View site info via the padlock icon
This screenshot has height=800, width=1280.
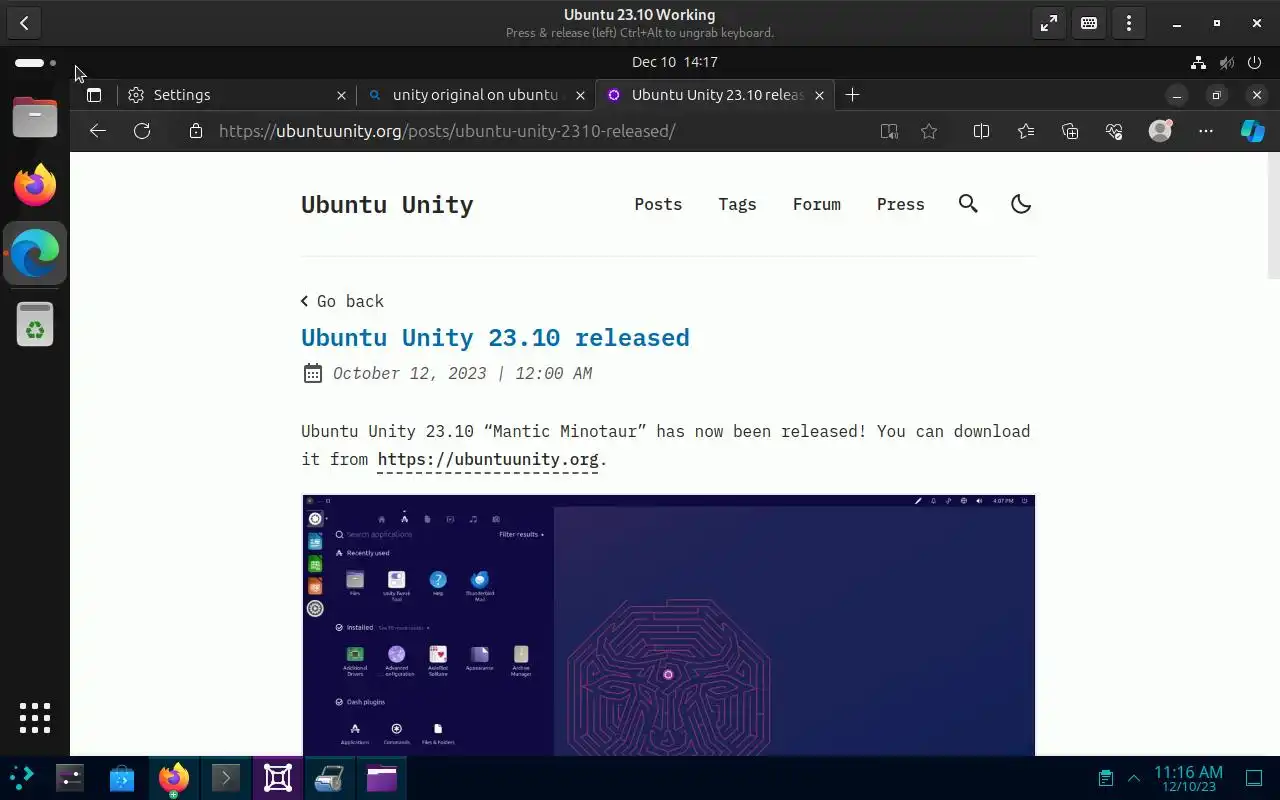[196, 131]
